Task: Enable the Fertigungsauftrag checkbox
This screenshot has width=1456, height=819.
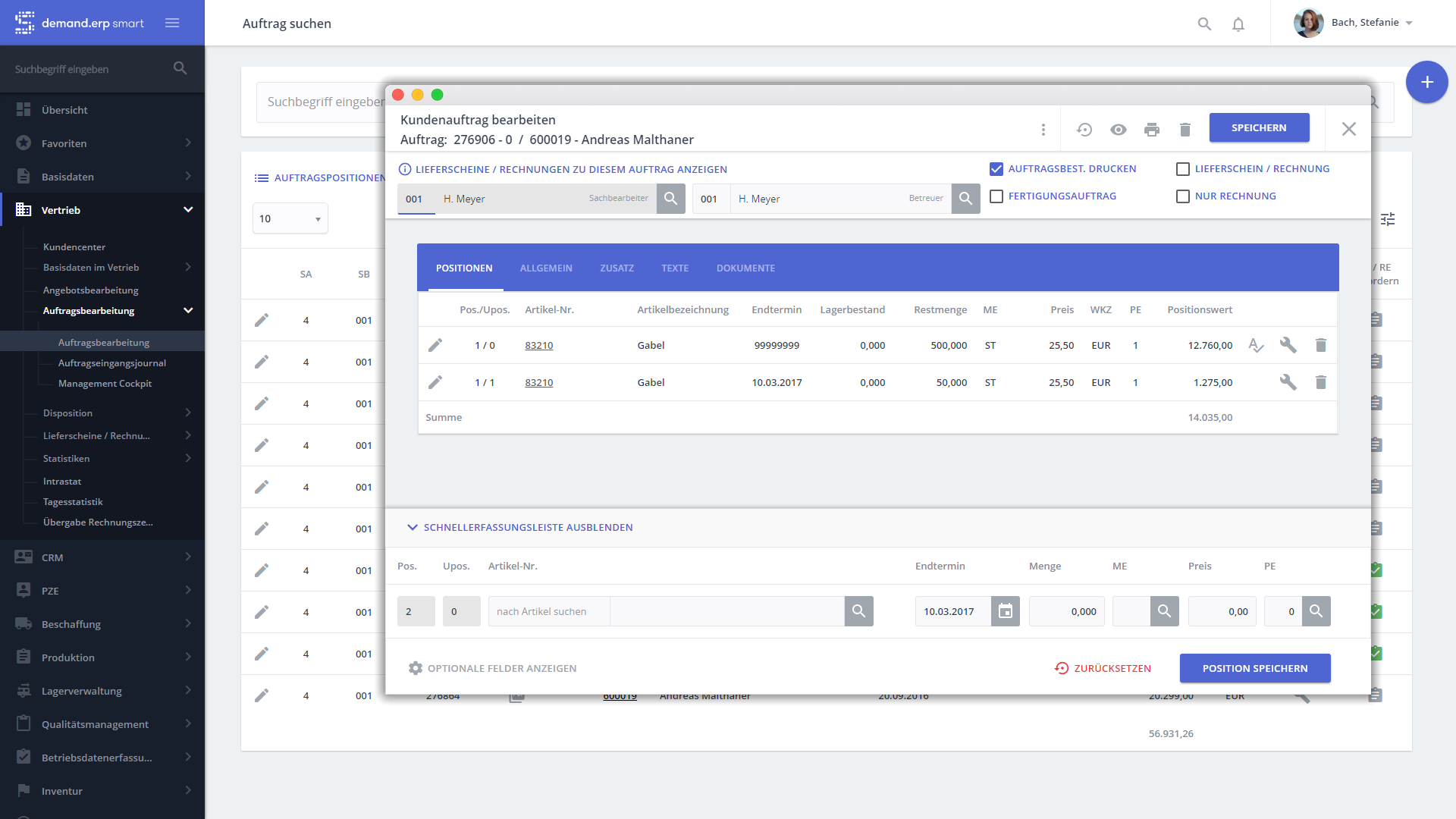Action: (996, 196)
